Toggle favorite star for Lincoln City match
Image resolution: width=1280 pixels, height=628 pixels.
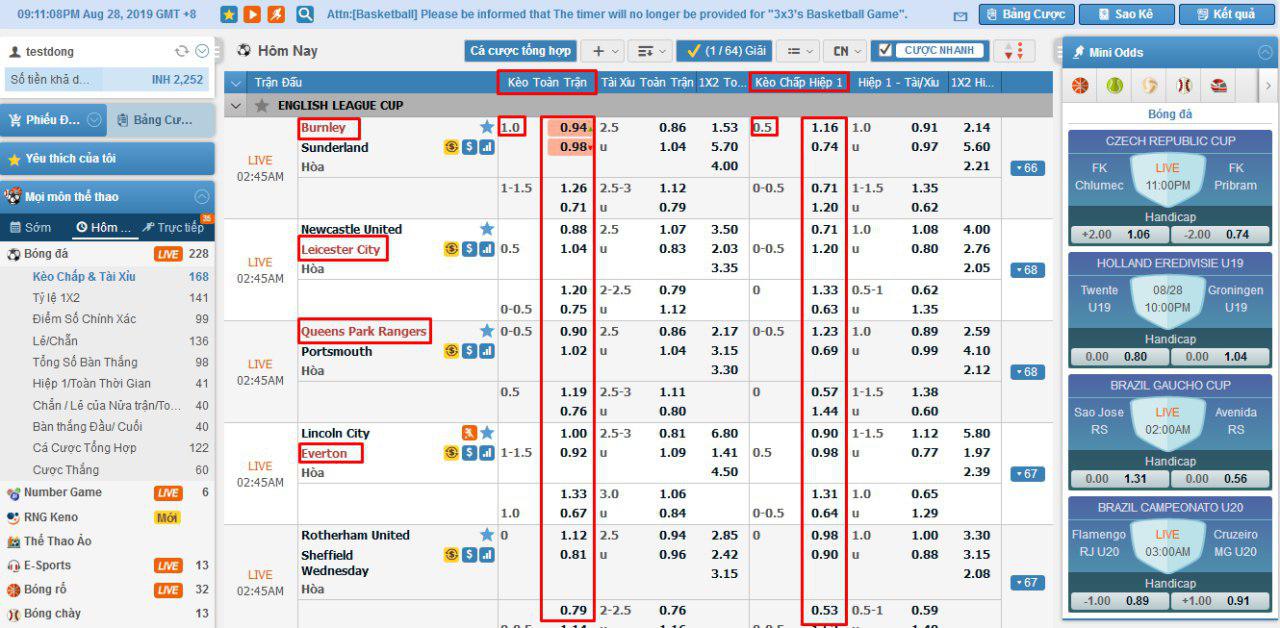point(487,433)
